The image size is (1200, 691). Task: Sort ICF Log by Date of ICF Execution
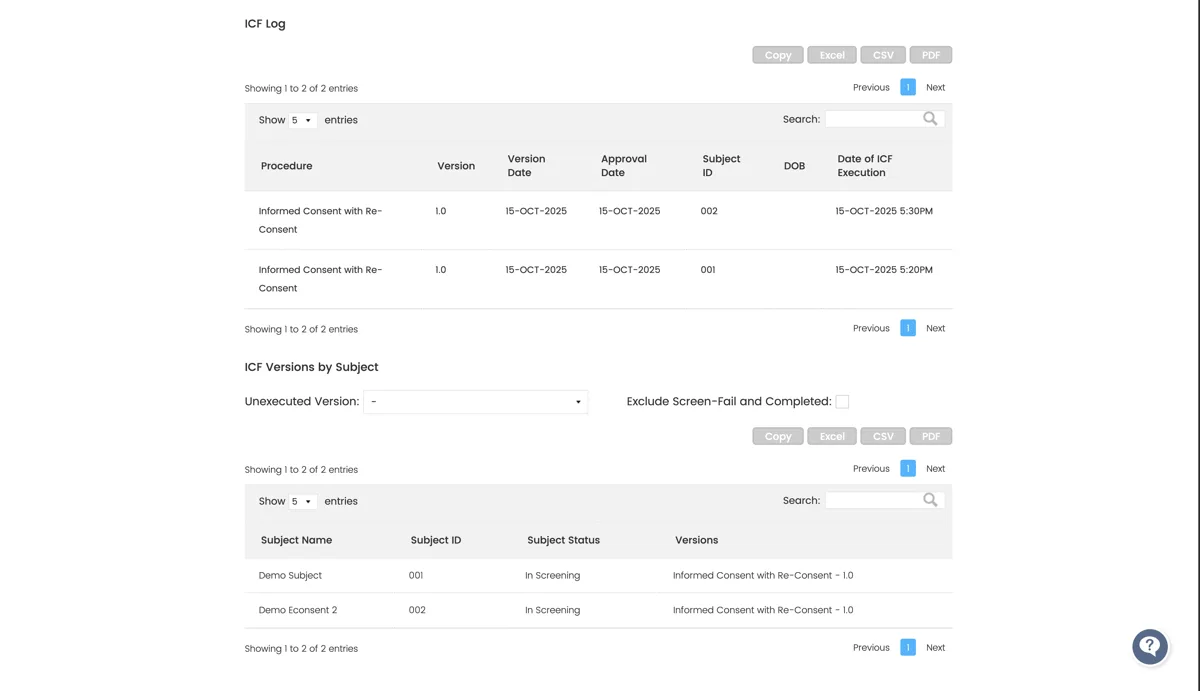[864, 165]
